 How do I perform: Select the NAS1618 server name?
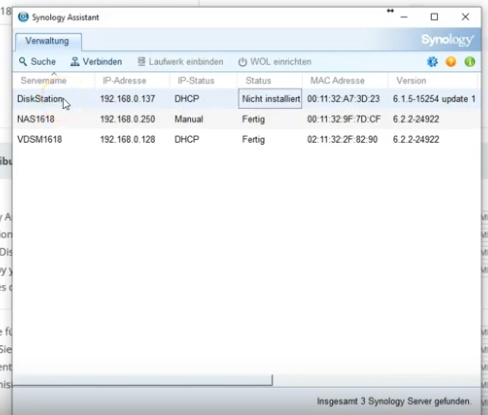pos(36,119)
